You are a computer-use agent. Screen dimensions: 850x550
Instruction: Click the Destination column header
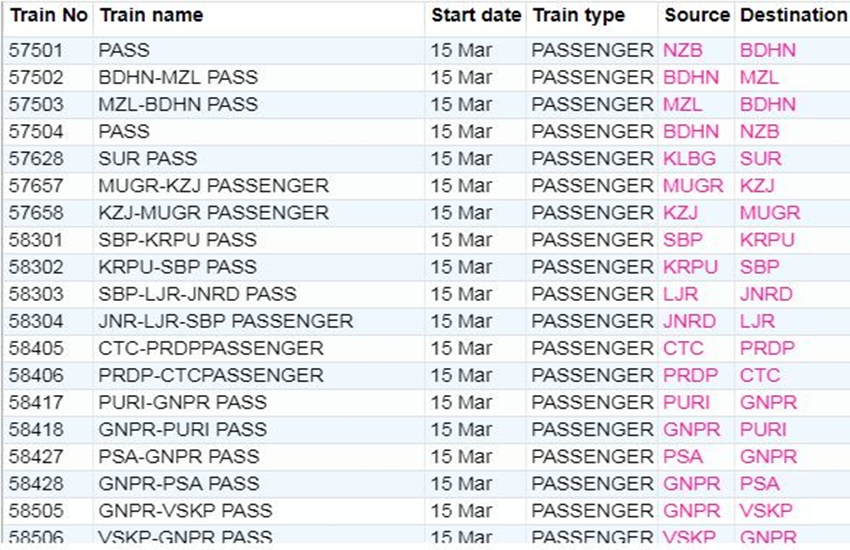coord(792,16)
